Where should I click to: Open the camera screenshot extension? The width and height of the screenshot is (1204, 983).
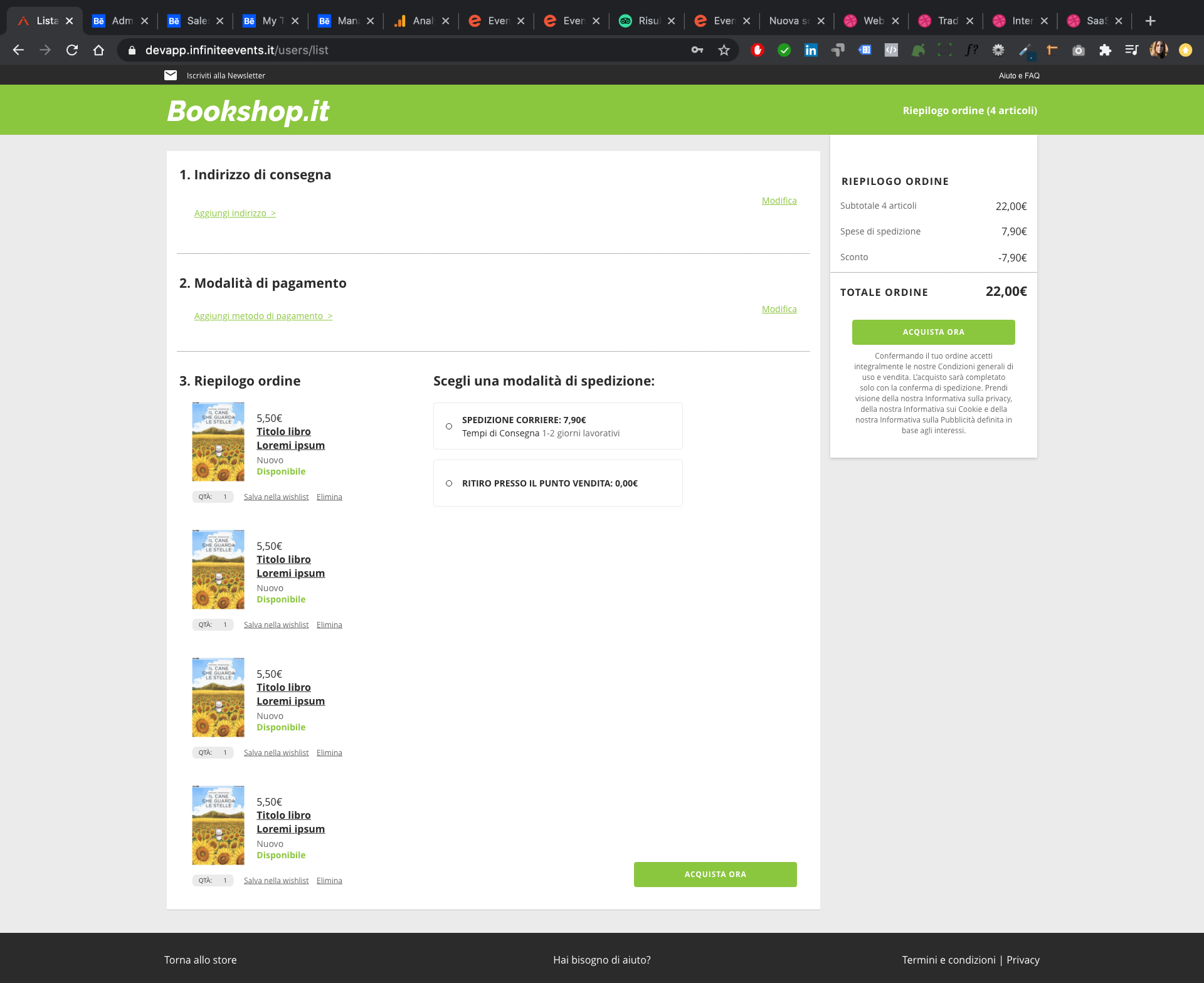(x=1079, y=50)
